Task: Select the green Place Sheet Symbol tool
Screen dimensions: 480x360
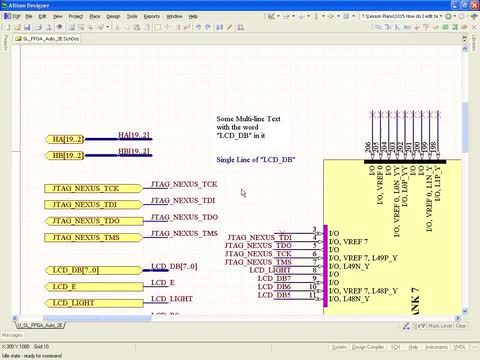Action: pyautogui.click(x=445, y=27)
